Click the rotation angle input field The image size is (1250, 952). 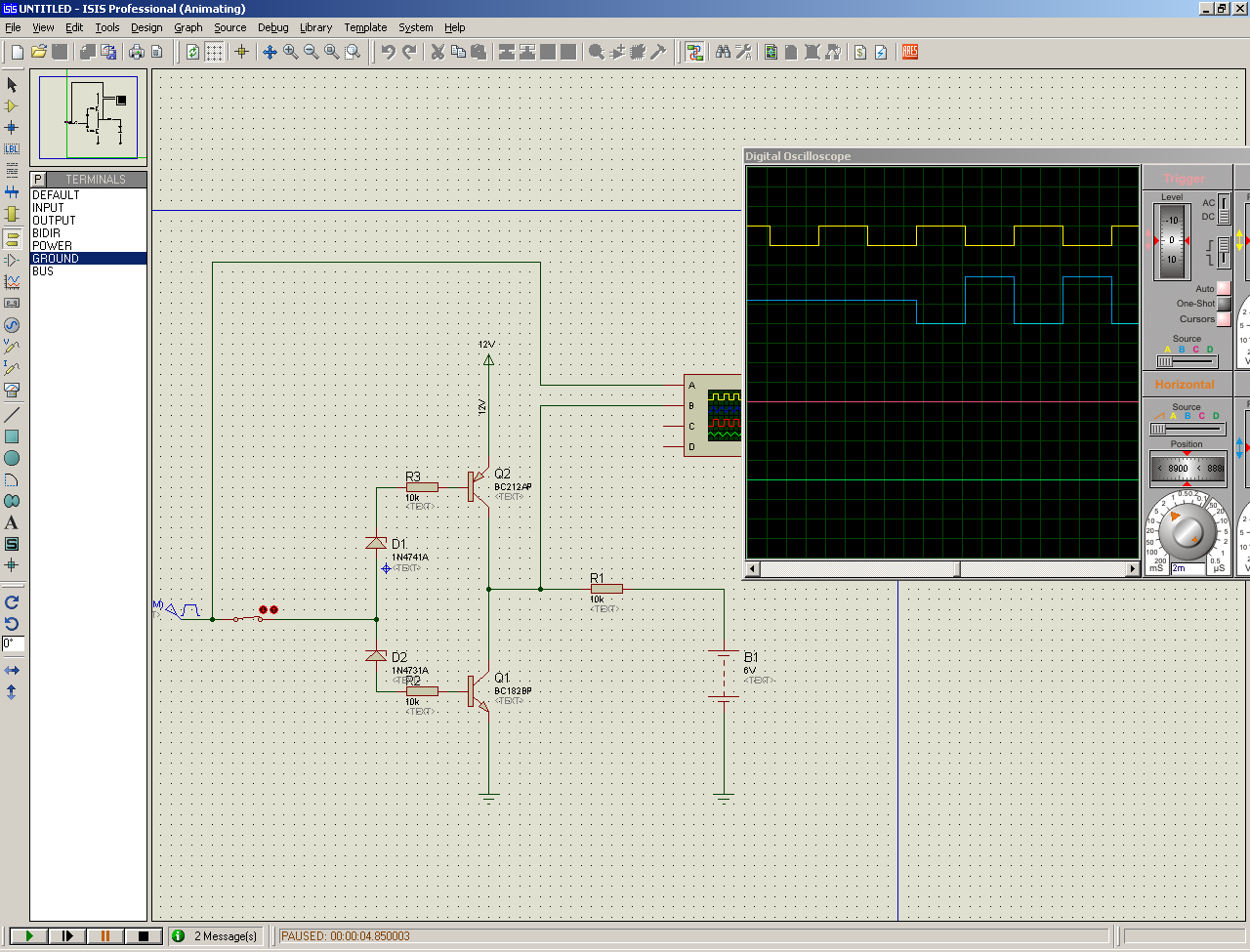[13, 643]
